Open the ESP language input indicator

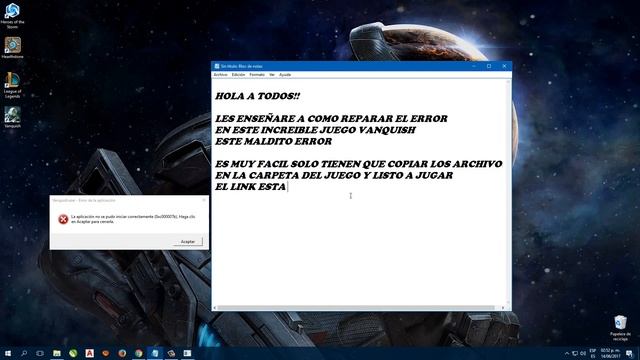pyautogui.click(x=593, y=353)
